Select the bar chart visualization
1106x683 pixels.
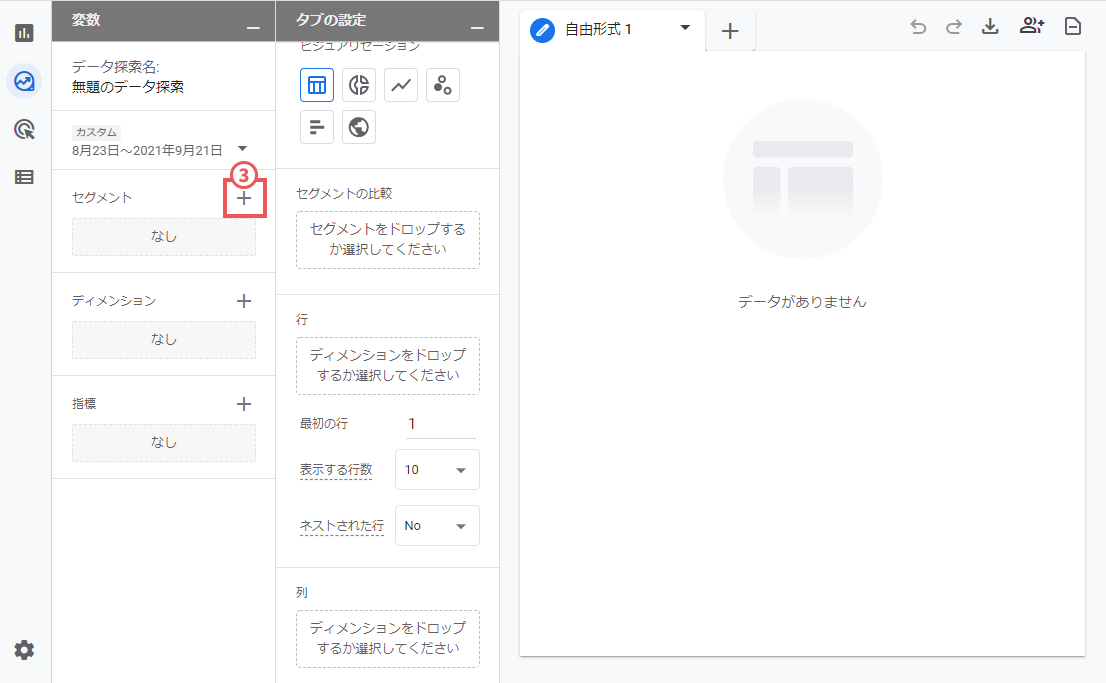(x=317, y=127)
